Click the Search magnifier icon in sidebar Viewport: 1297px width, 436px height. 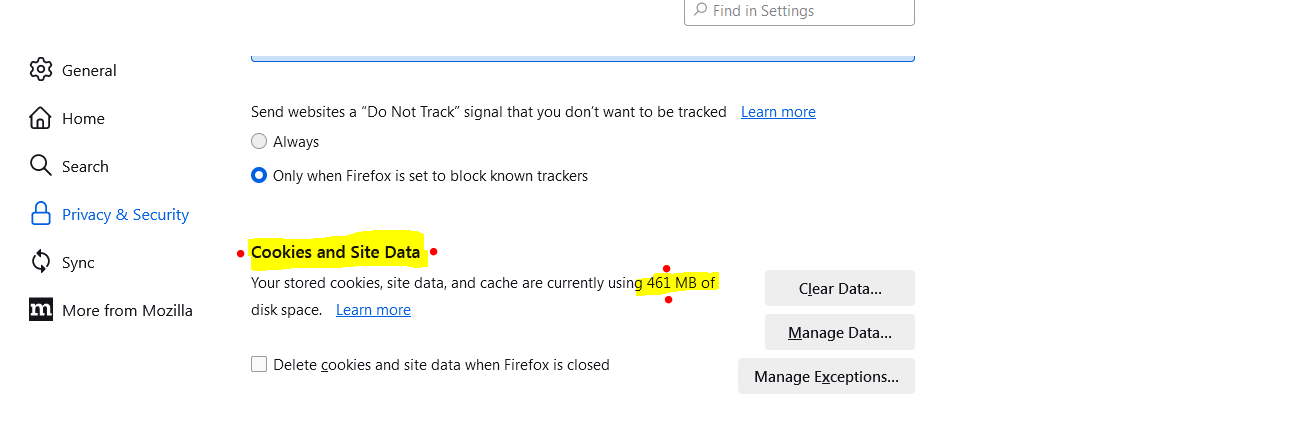point(40,166)
